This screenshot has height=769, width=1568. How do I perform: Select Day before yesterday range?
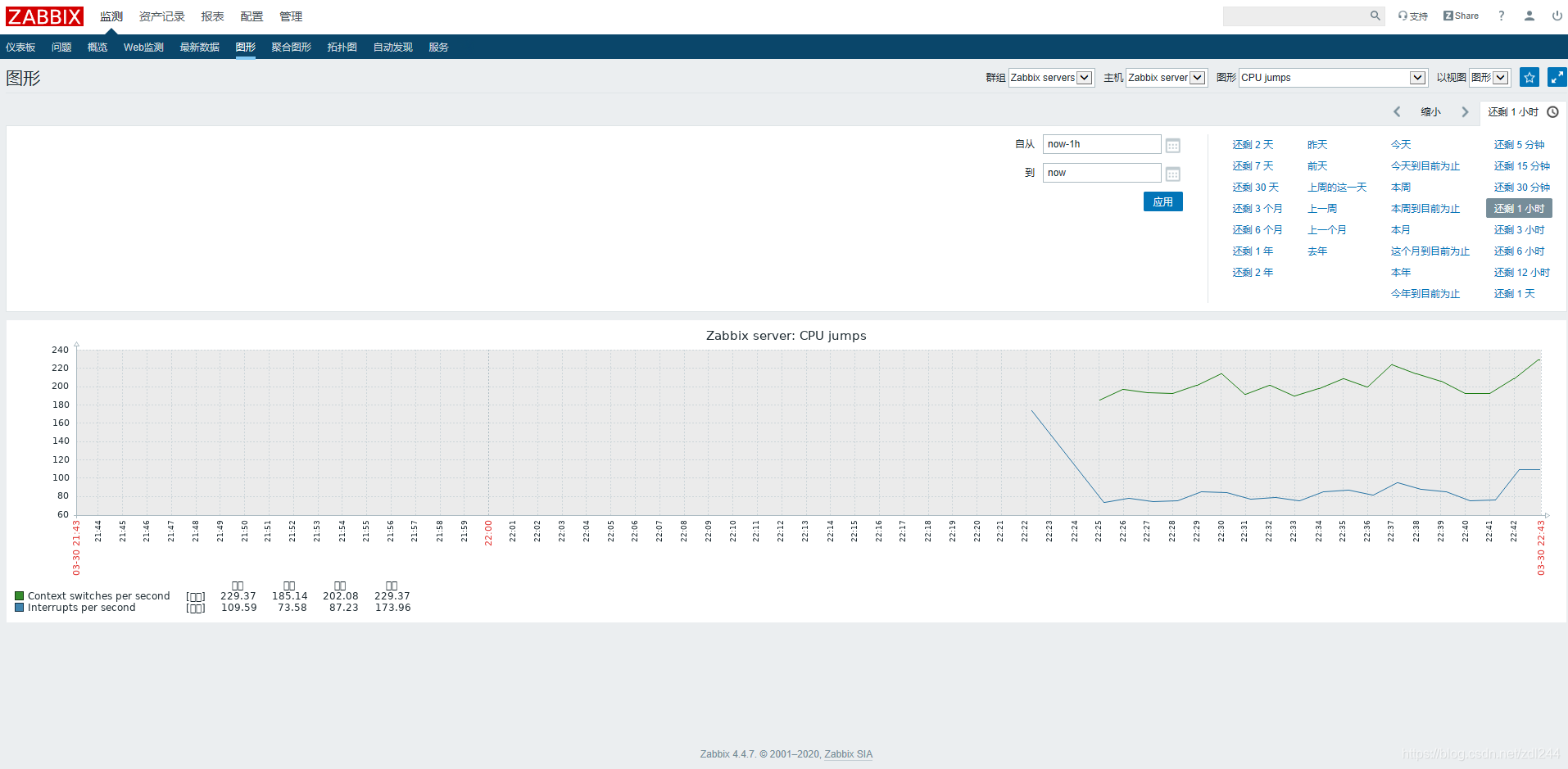click(1317, 166)
